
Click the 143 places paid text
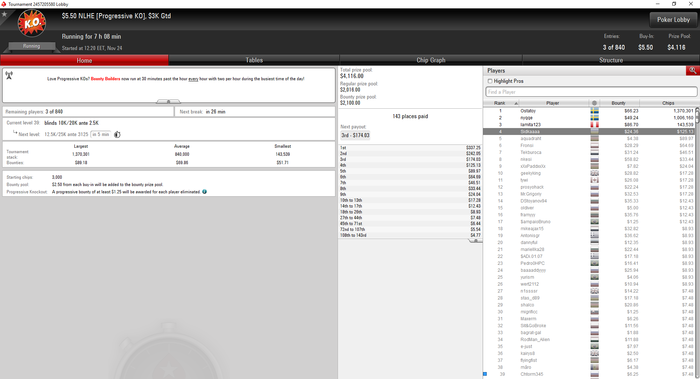(410, 117)
